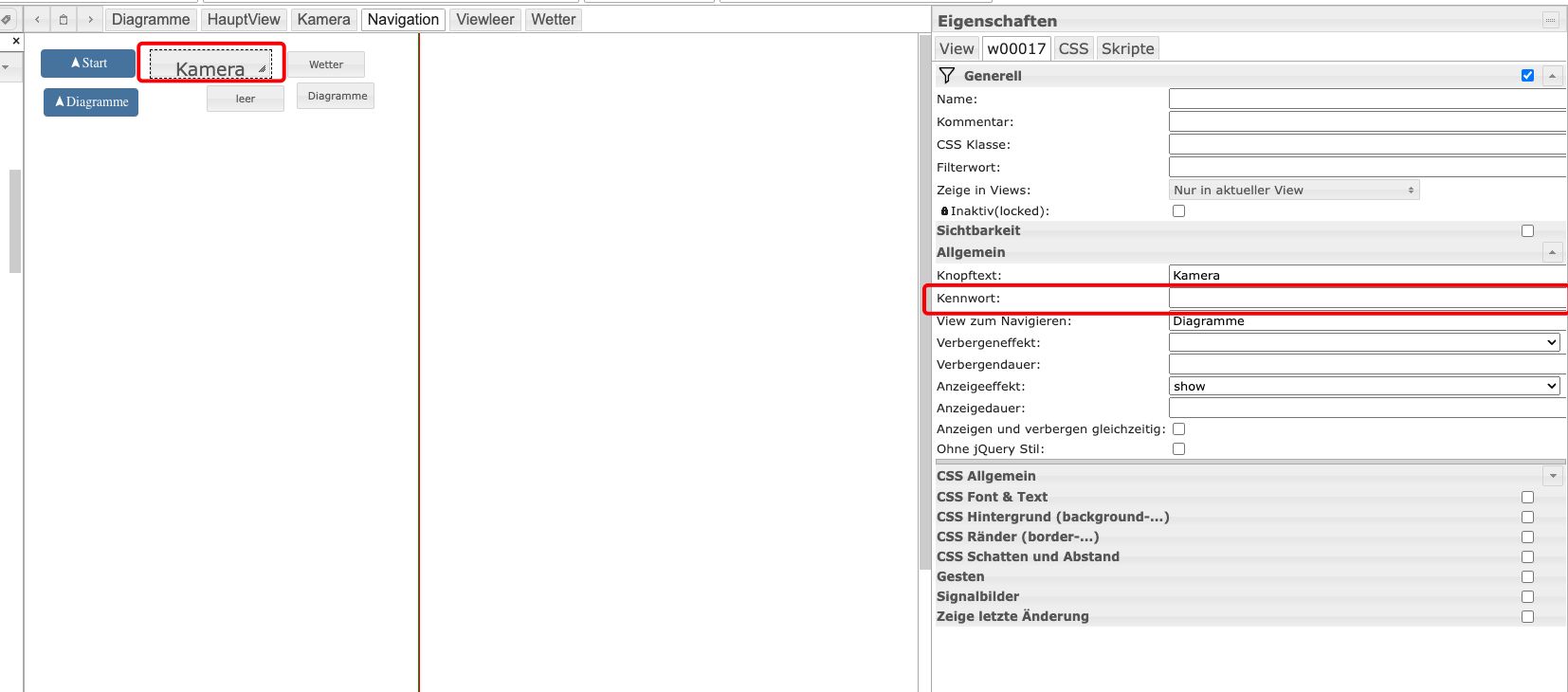Open the Zeige in Views dropdown

1293,191
